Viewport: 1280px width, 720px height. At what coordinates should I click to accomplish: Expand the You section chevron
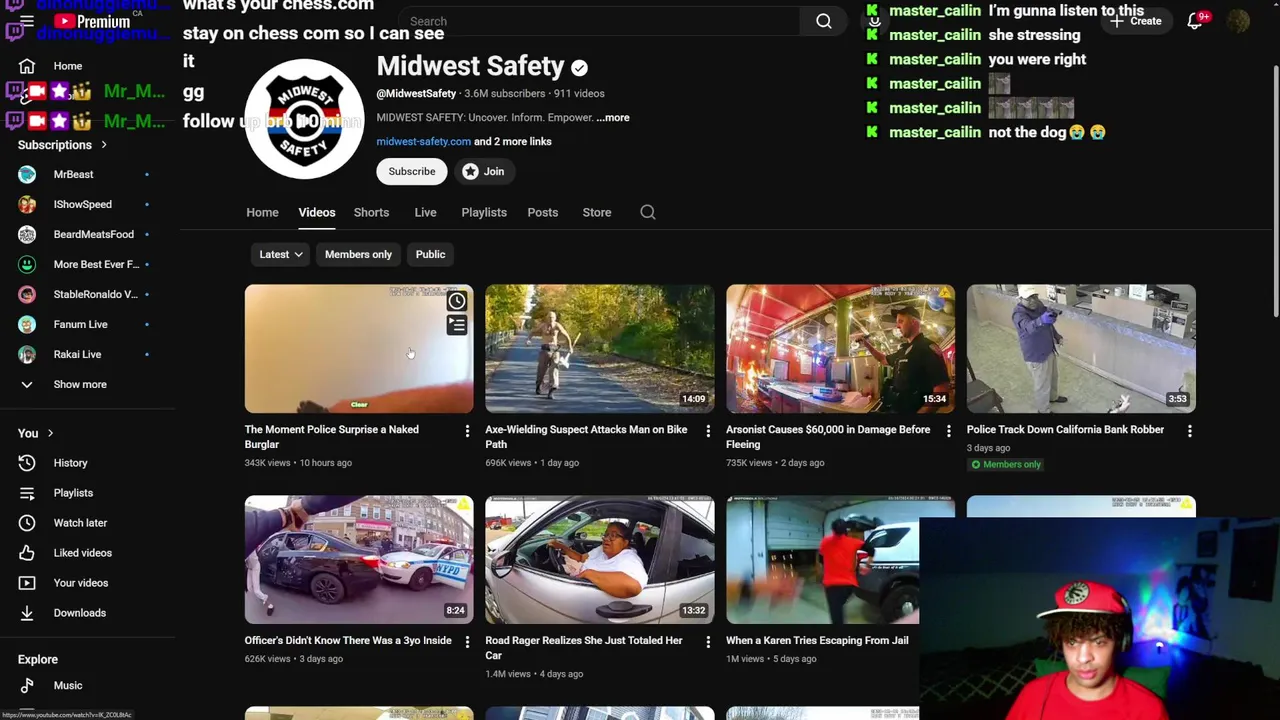(50, 433)
